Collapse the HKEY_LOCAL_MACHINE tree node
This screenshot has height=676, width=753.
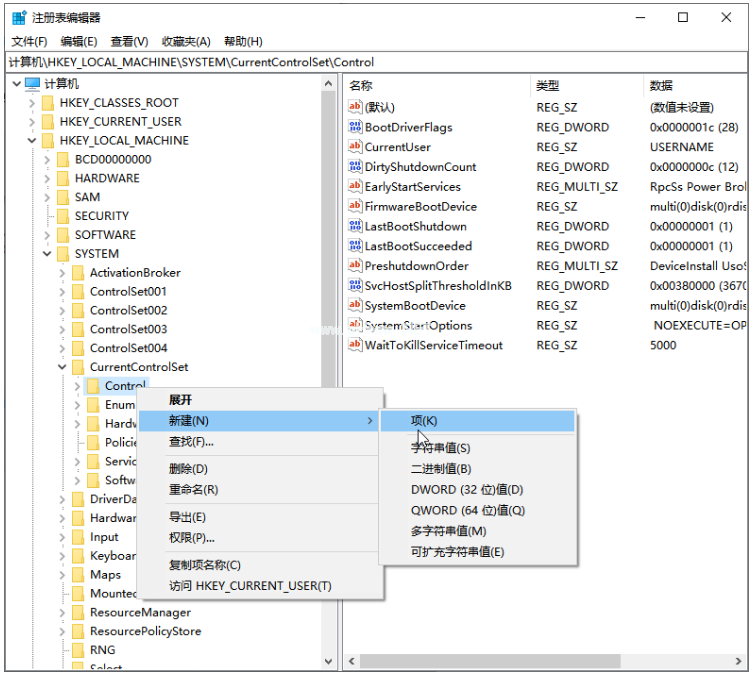pos(32,141)
